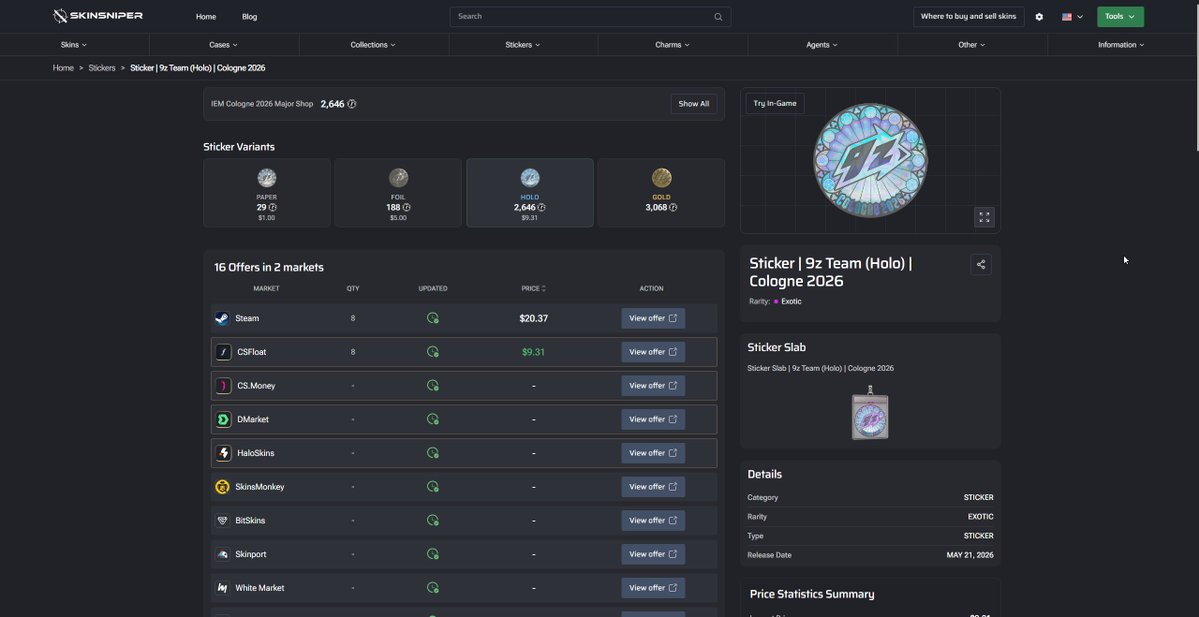Image resolution: width=1199 pixels, height=617 pixels.
Task: Click the CSFloat market icon
Action: (x=223, y=352)
